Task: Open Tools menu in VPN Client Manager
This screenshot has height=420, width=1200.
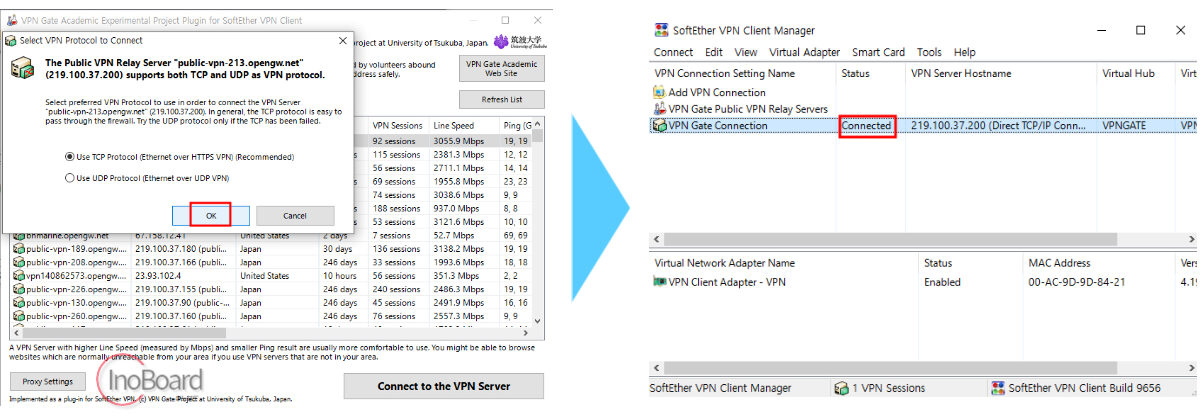Action: [x=929, y=52]
